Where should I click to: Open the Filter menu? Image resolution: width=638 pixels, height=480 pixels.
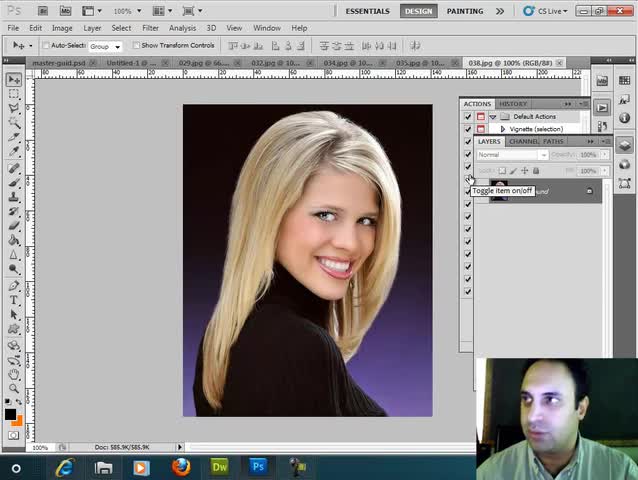150,28
